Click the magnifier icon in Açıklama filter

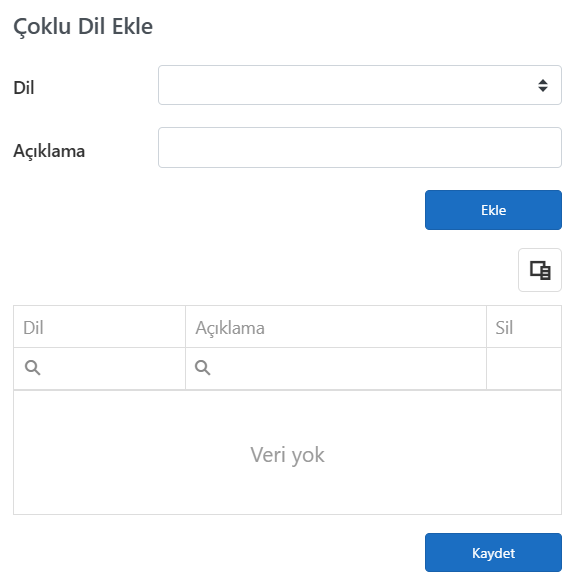pyautogui.click(x=203, y=368)
